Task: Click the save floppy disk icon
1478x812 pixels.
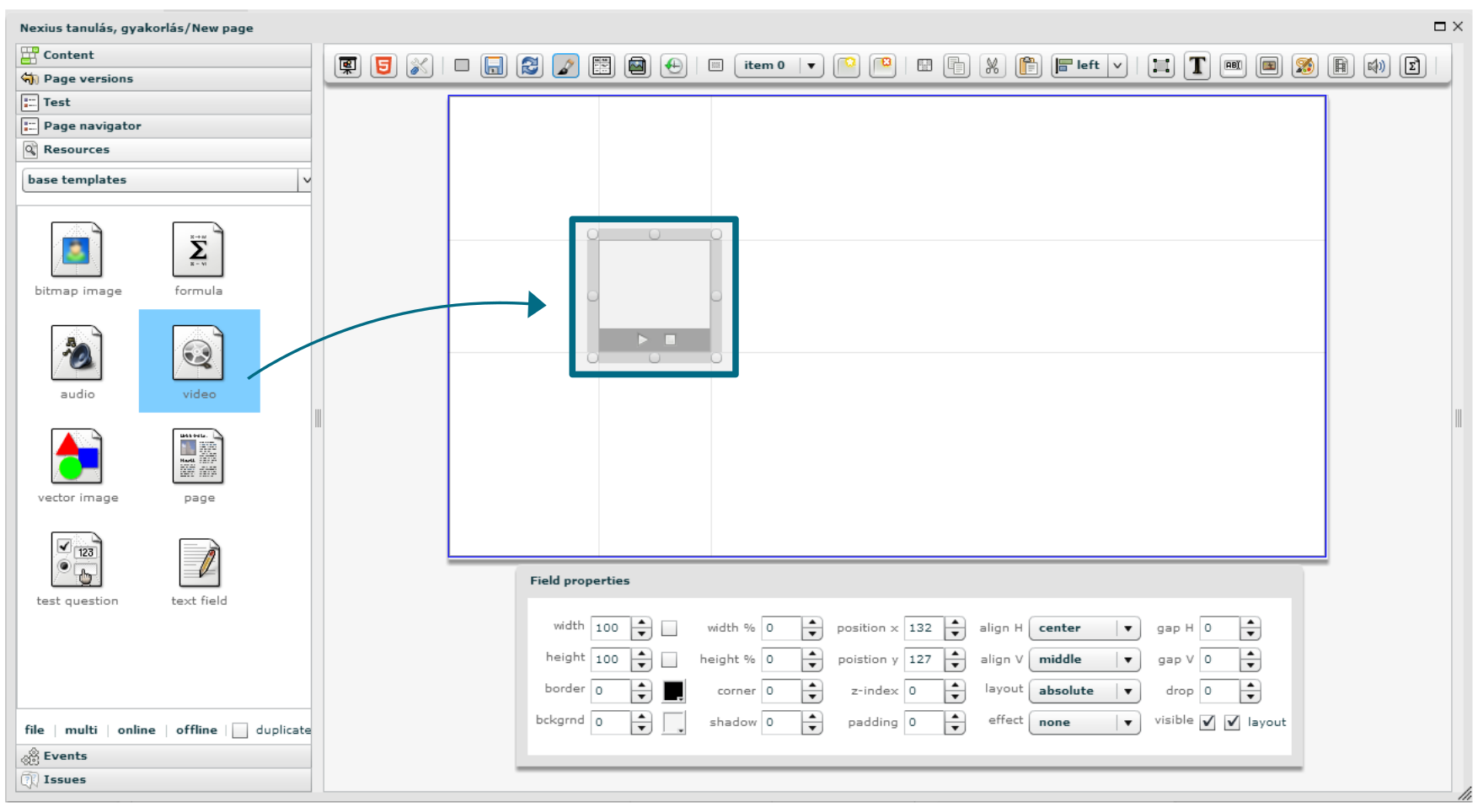Action: coord(494,66)
